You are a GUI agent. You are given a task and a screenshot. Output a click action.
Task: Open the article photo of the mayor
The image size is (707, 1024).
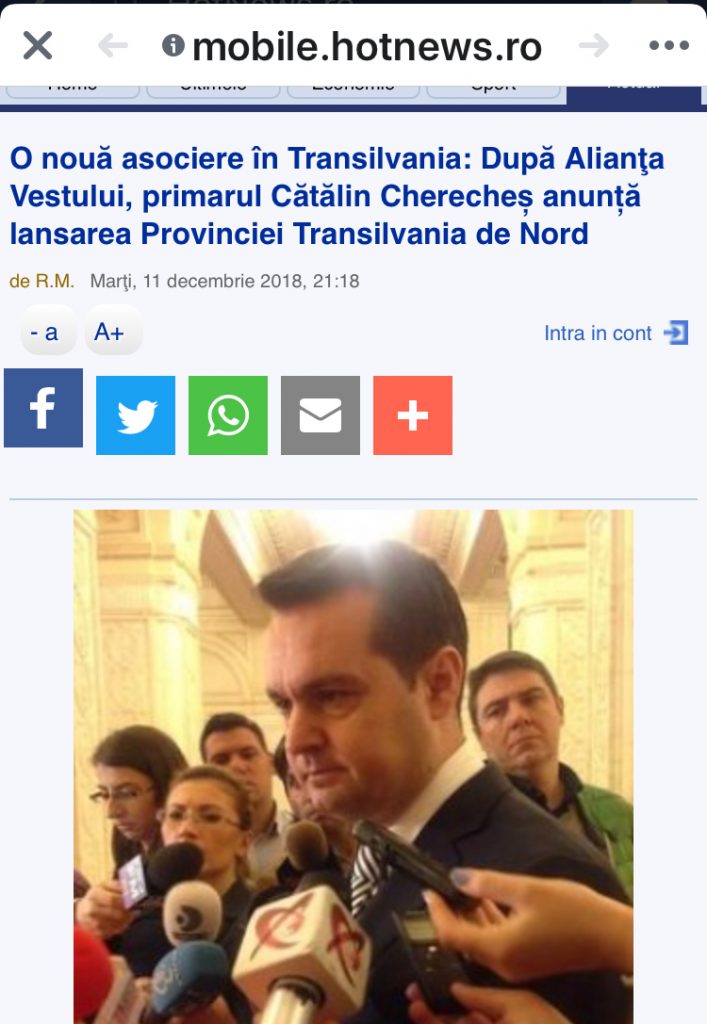(353, 767)
